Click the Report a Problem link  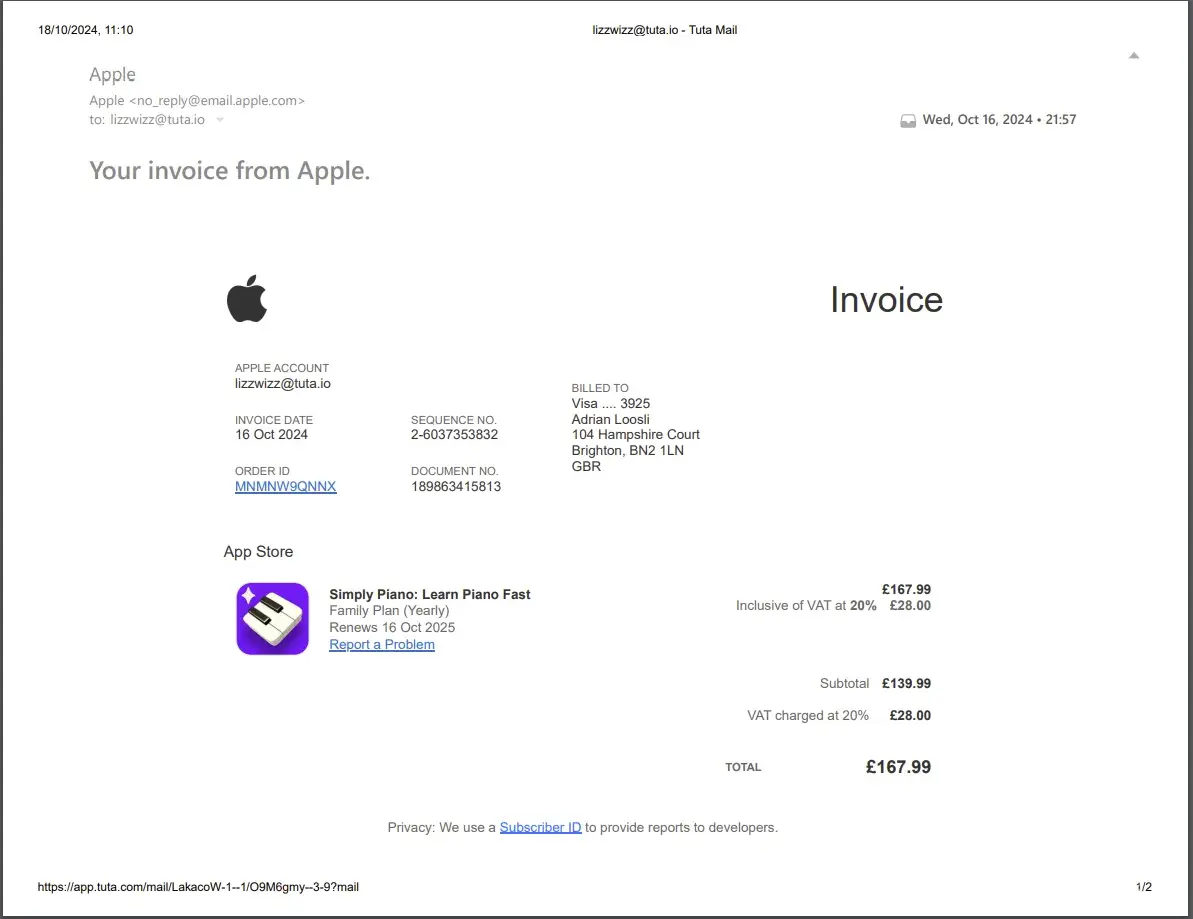382,644
